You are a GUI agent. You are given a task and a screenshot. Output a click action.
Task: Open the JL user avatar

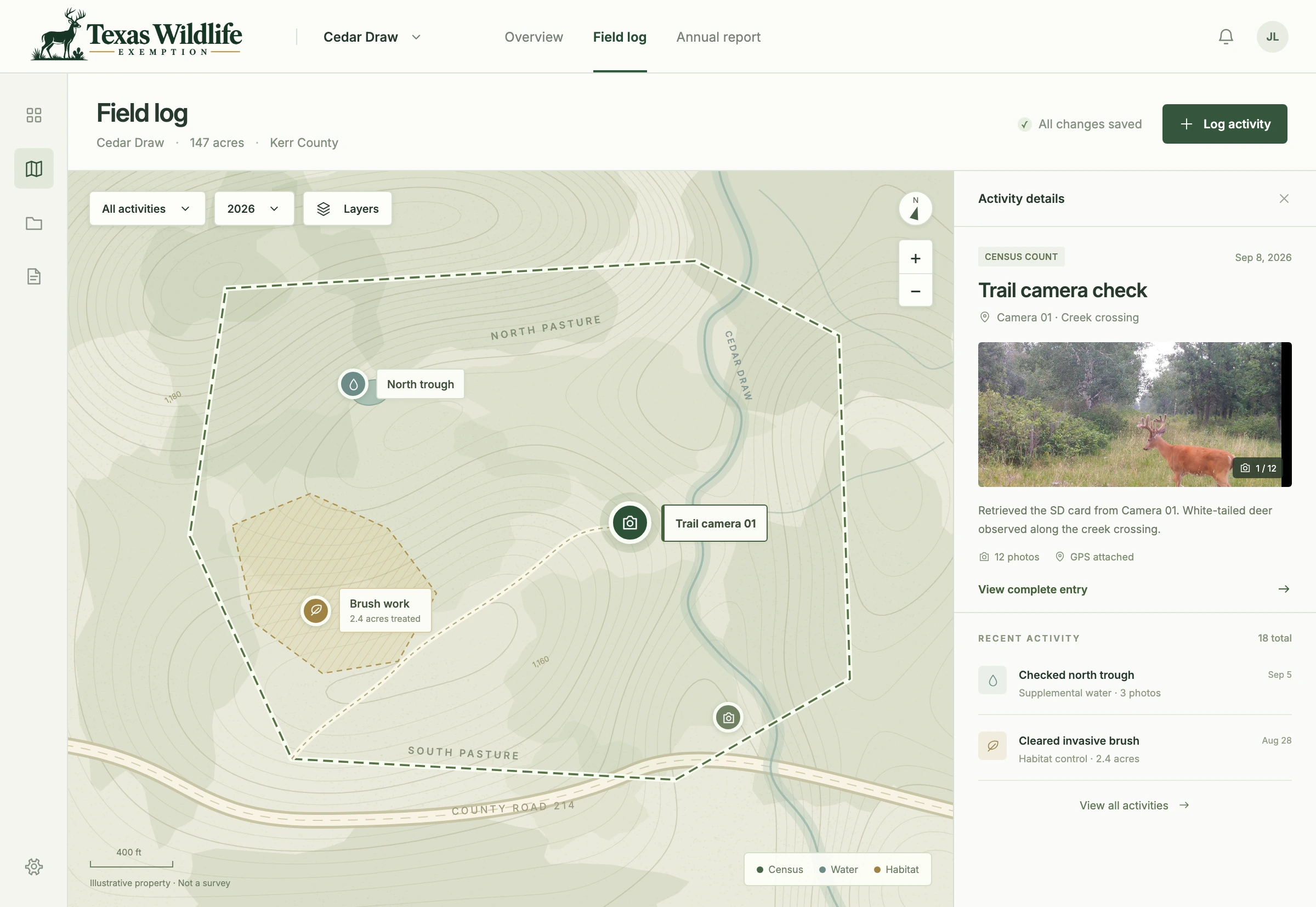(x=1272, y=37)
